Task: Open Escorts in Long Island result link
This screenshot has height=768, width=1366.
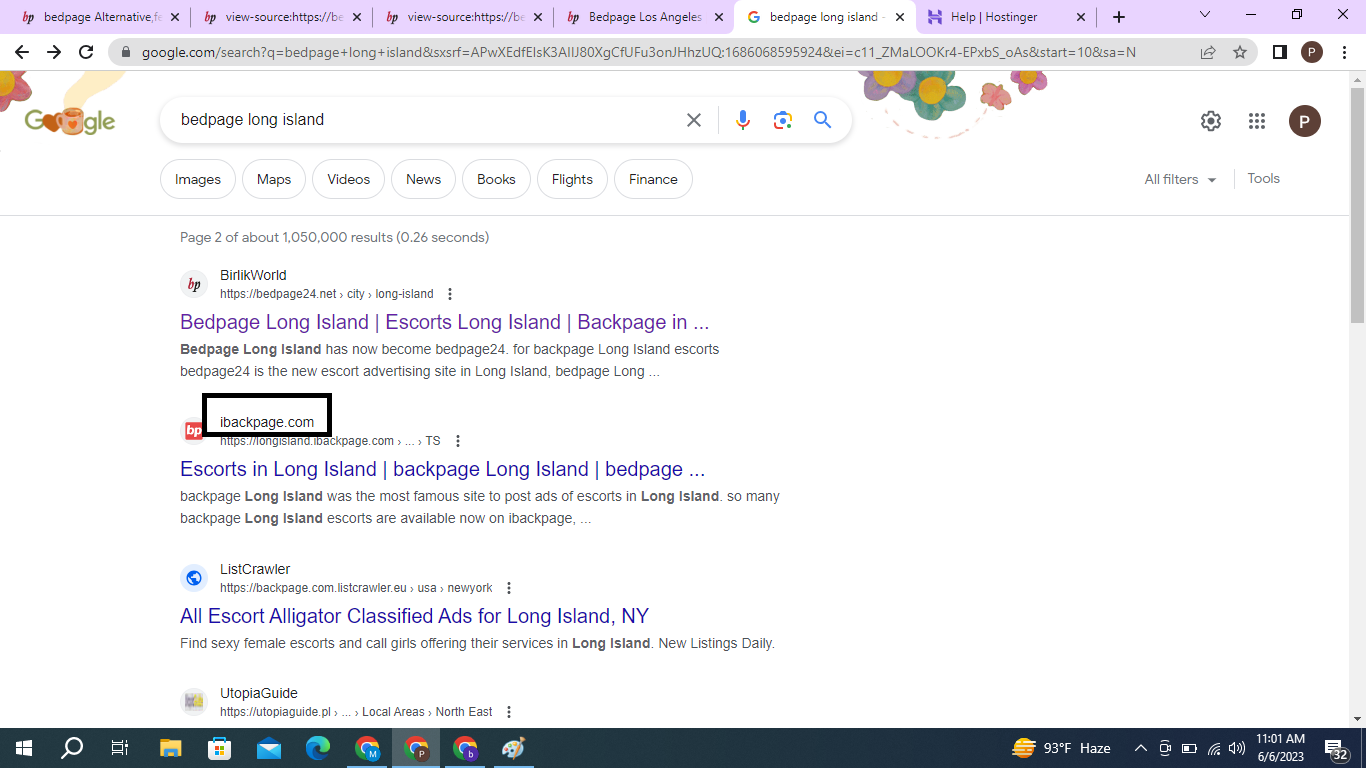Action: (443, 469)
